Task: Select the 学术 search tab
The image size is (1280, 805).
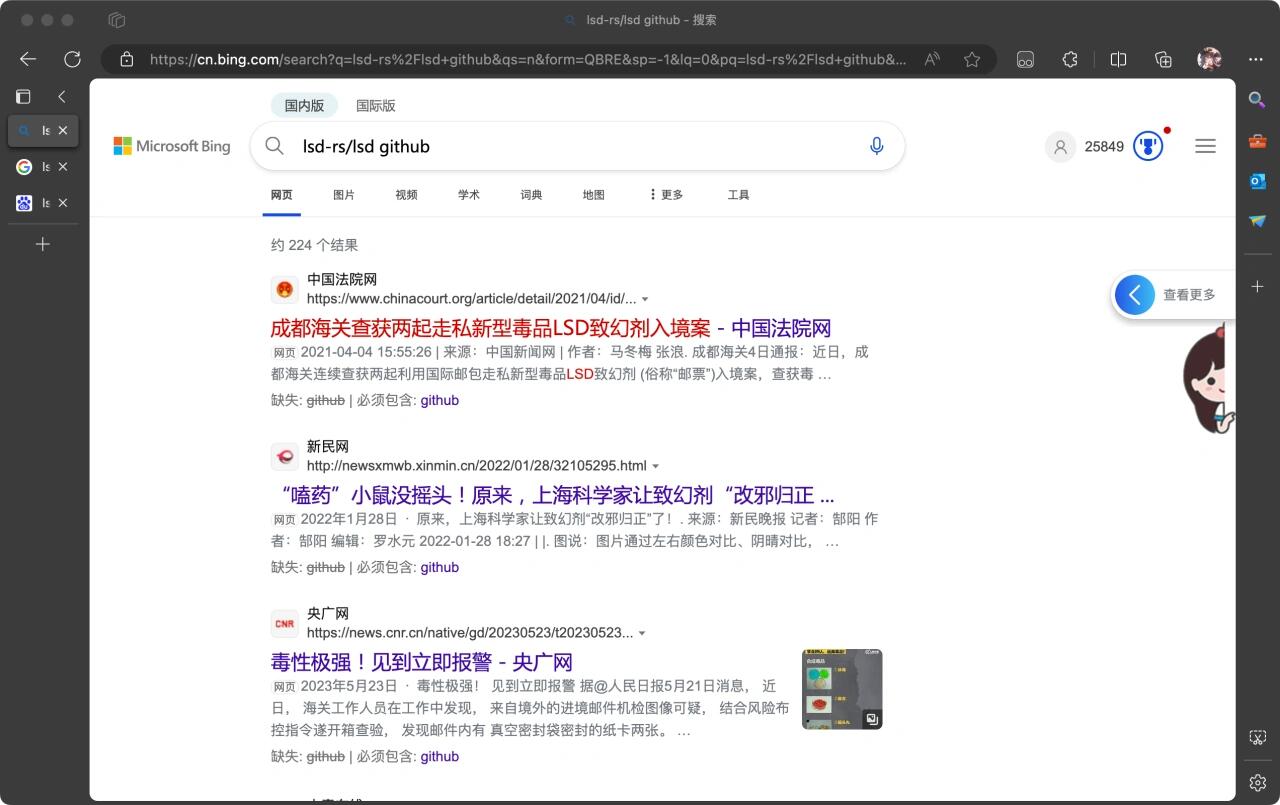Action: [469, 195]
